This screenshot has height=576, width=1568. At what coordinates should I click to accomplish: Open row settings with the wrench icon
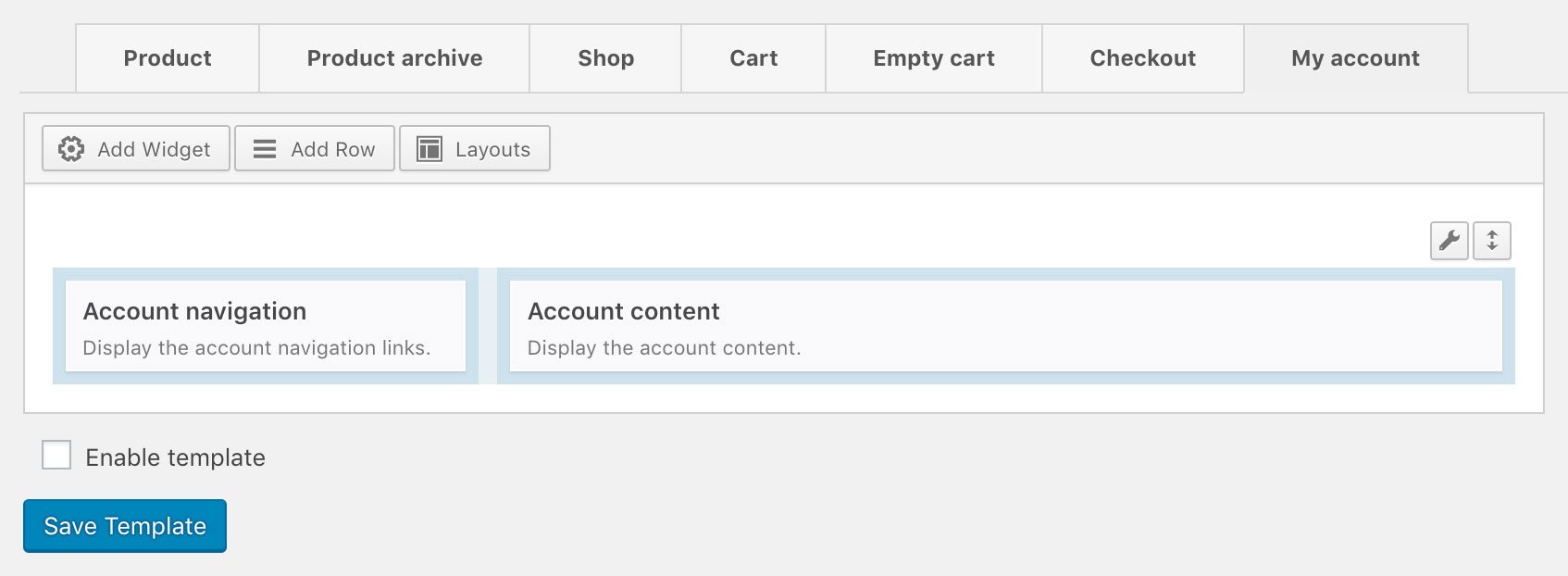pyautogui.click(x=1450, y=241)
